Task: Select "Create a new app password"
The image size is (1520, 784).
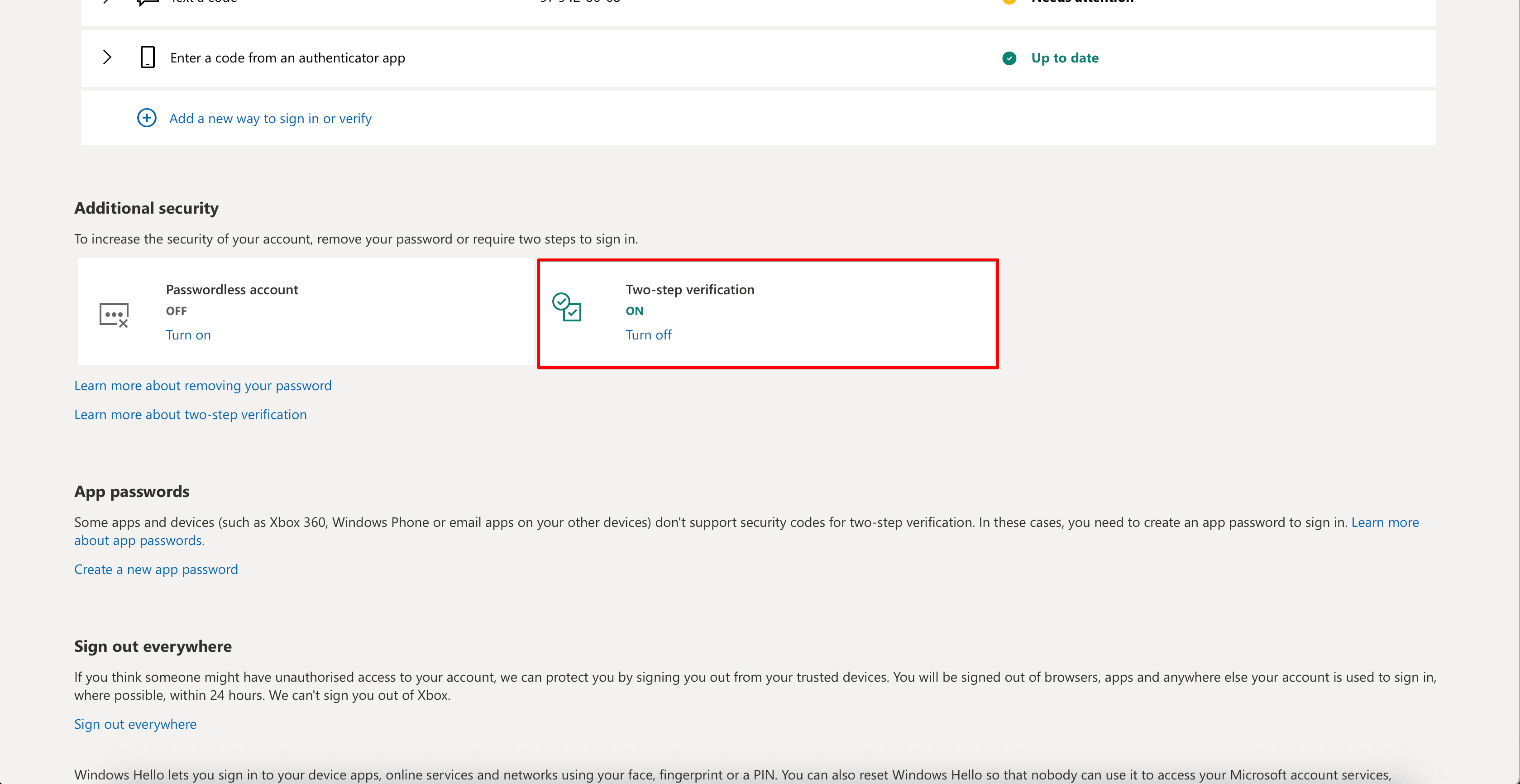Action: (156, 569)
